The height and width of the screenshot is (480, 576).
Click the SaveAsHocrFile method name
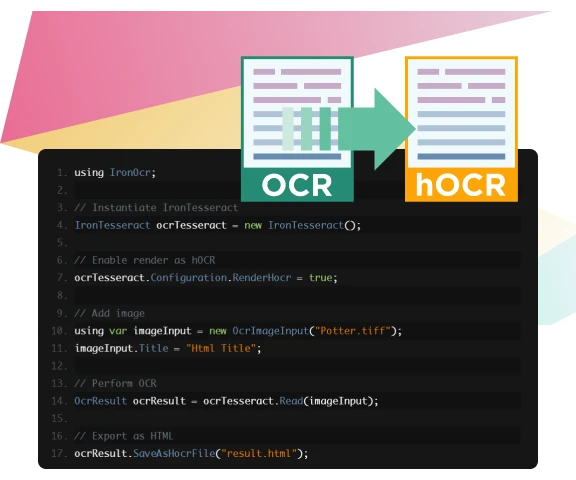click(x=174, y=453)
